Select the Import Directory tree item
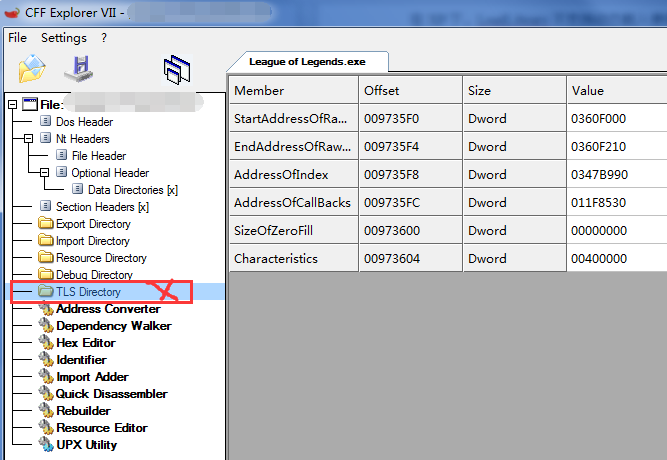This screenshot has width=667, height=460. (x=92, y=241)
